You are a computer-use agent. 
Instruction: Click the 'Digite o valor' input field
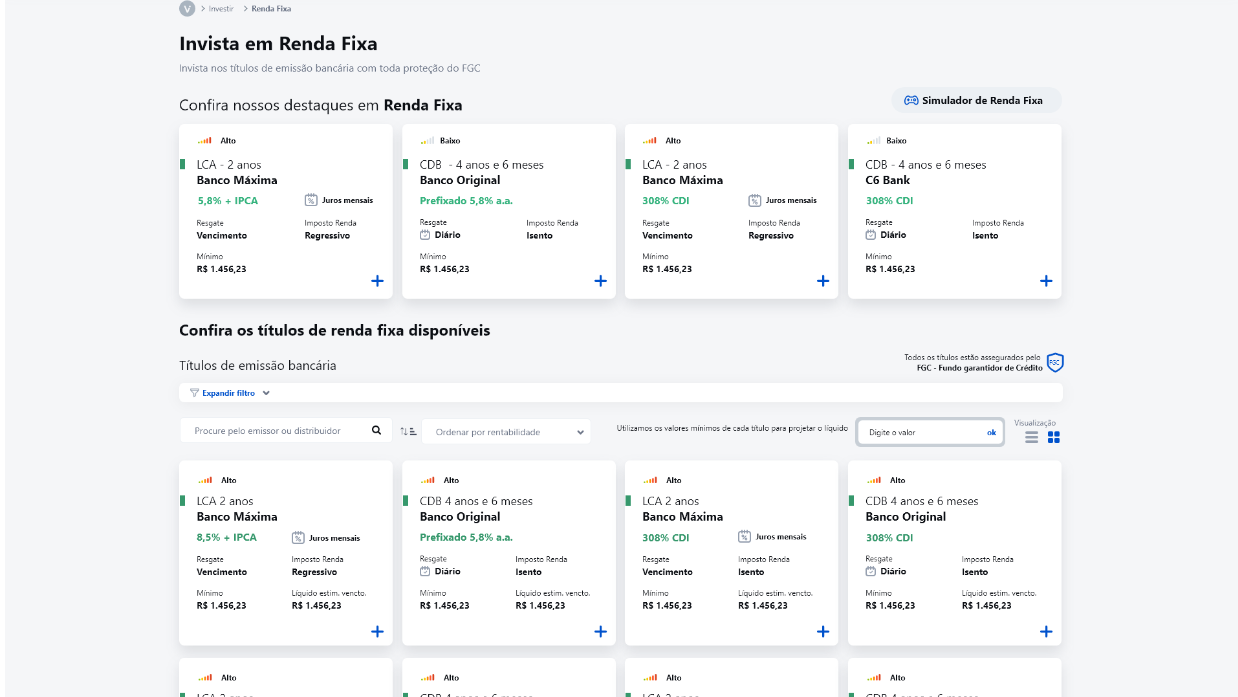click(x=920, y=432)
